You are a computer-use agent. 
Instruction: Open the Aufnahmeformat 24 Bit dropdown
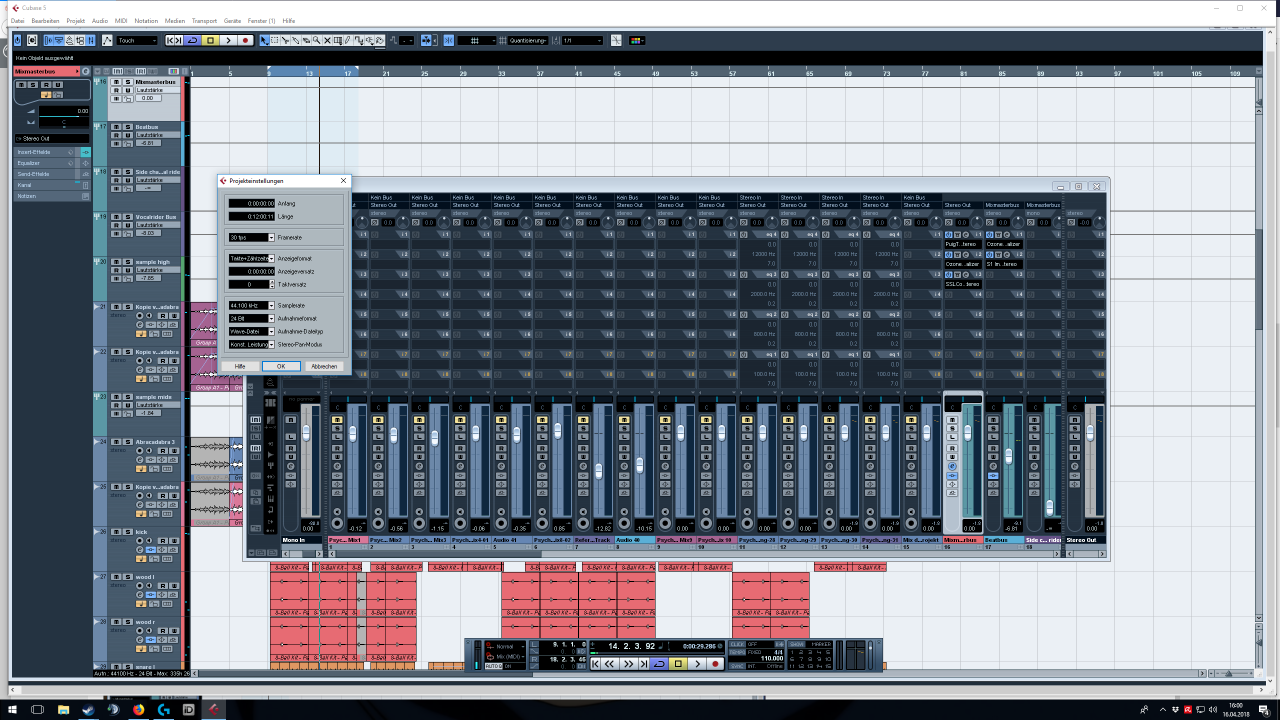click(252, 318)
